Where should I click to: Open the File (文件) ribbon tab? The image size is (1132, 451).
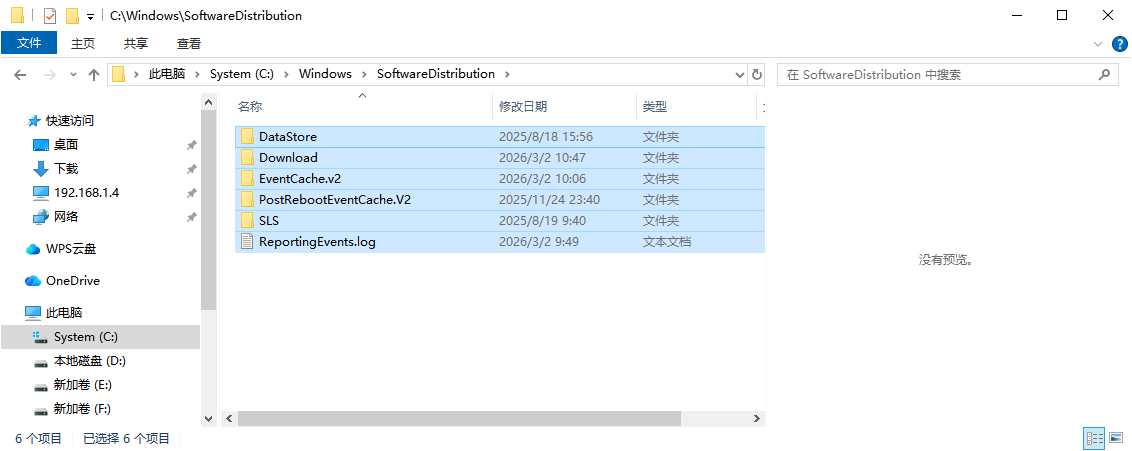point(29,43)
